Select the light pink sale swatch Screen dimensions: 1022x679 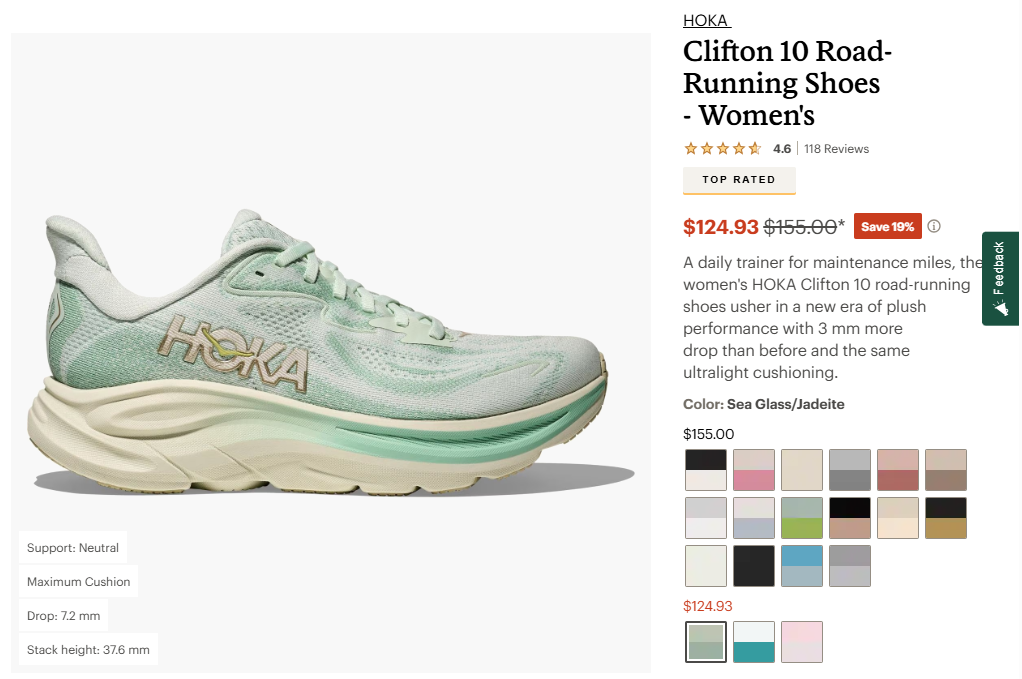[x=802, y=642]
